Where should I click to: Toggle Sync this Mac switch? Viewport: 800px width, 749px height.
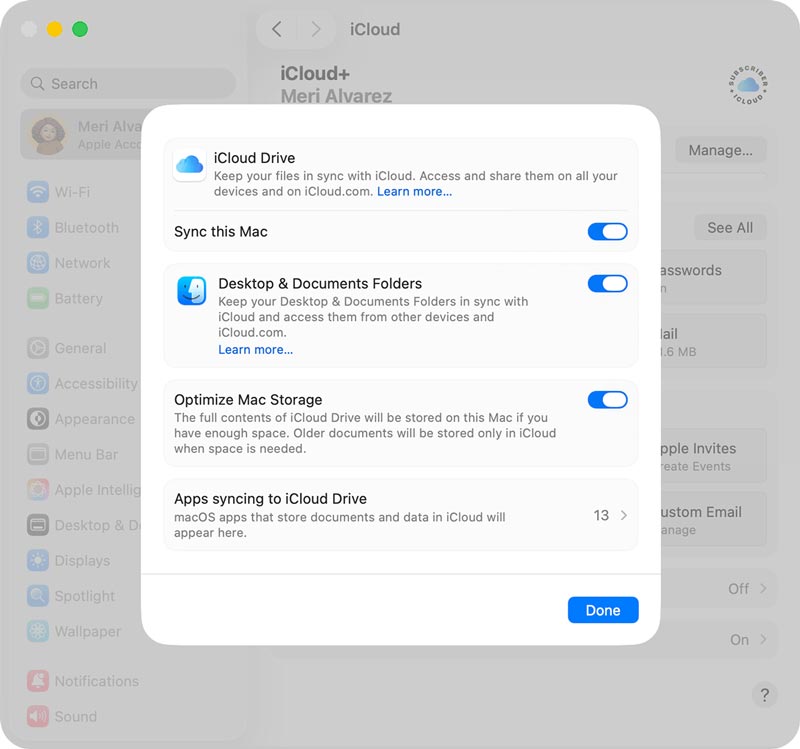click(607, 232)
